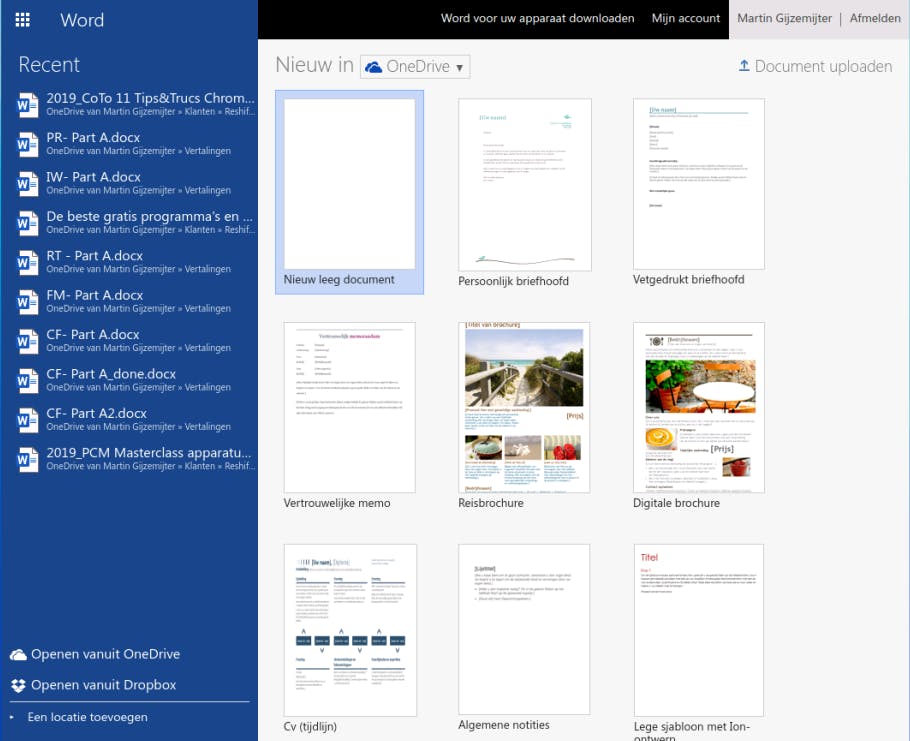Open the Reisbrochure template
This screenshot has width=910, height=741.
click(x=523, y=406)
